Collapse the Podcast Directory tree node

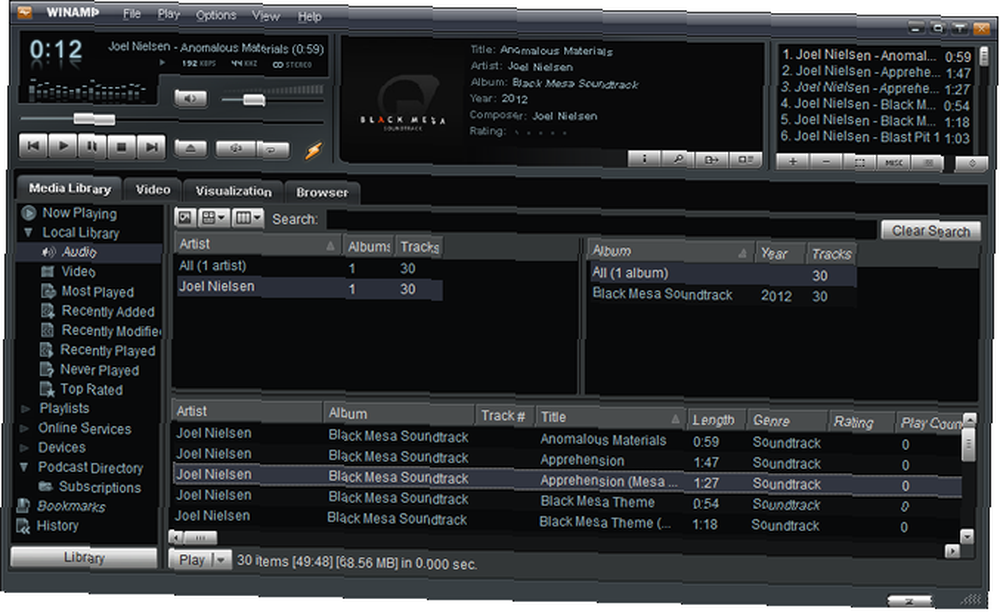tap(24, 467)
